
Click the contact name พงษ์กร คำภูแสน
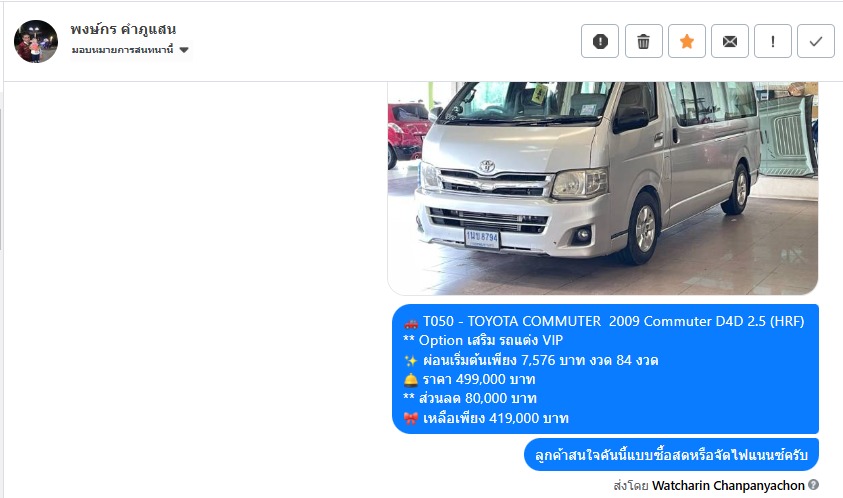pyautogui.click(x=123, y=29)
